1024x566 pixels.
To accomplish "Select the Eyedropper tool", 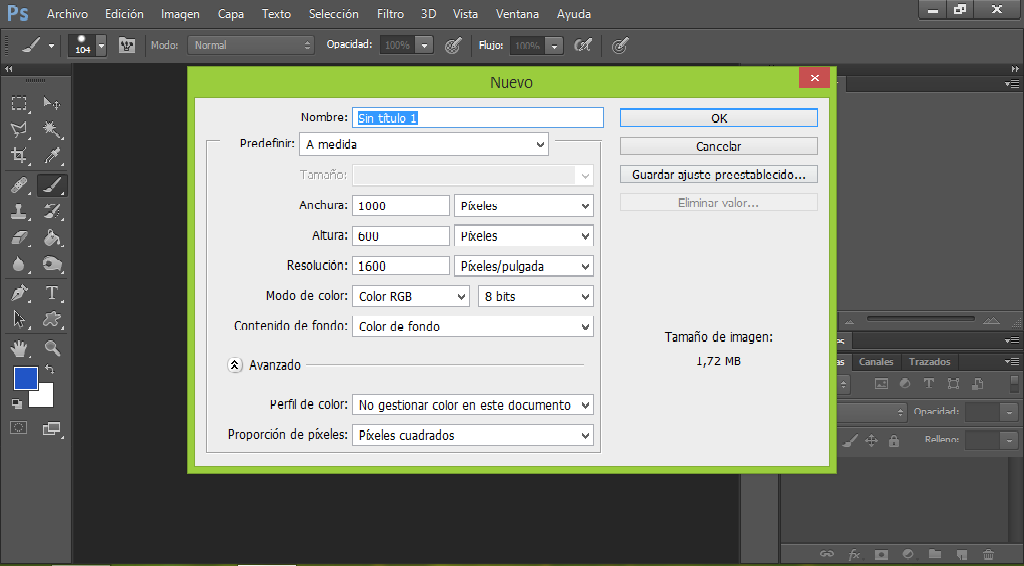I will coord(52,156).
